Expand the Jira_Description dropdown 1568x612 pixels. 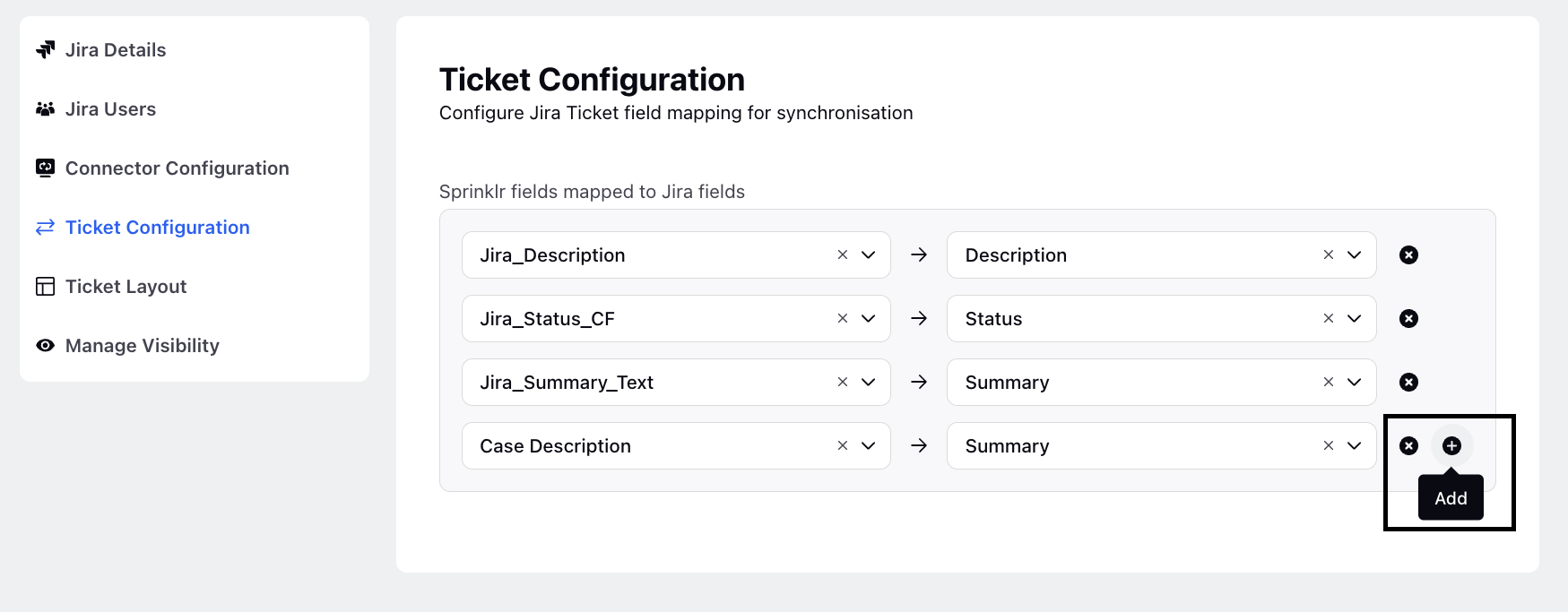pos(869,255)
